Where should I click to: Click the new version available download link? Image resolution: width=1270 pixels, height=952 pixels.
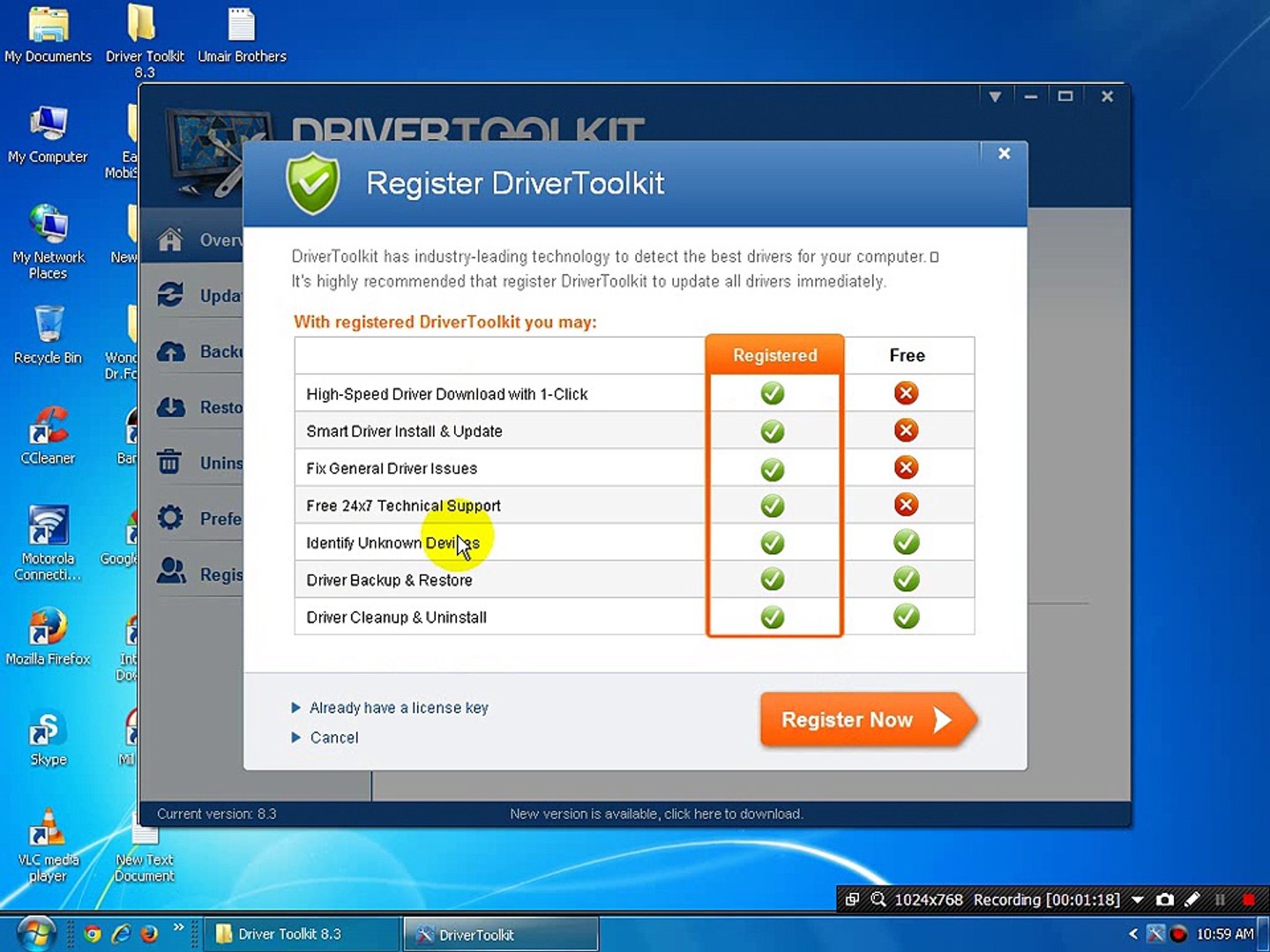point(656,814)
